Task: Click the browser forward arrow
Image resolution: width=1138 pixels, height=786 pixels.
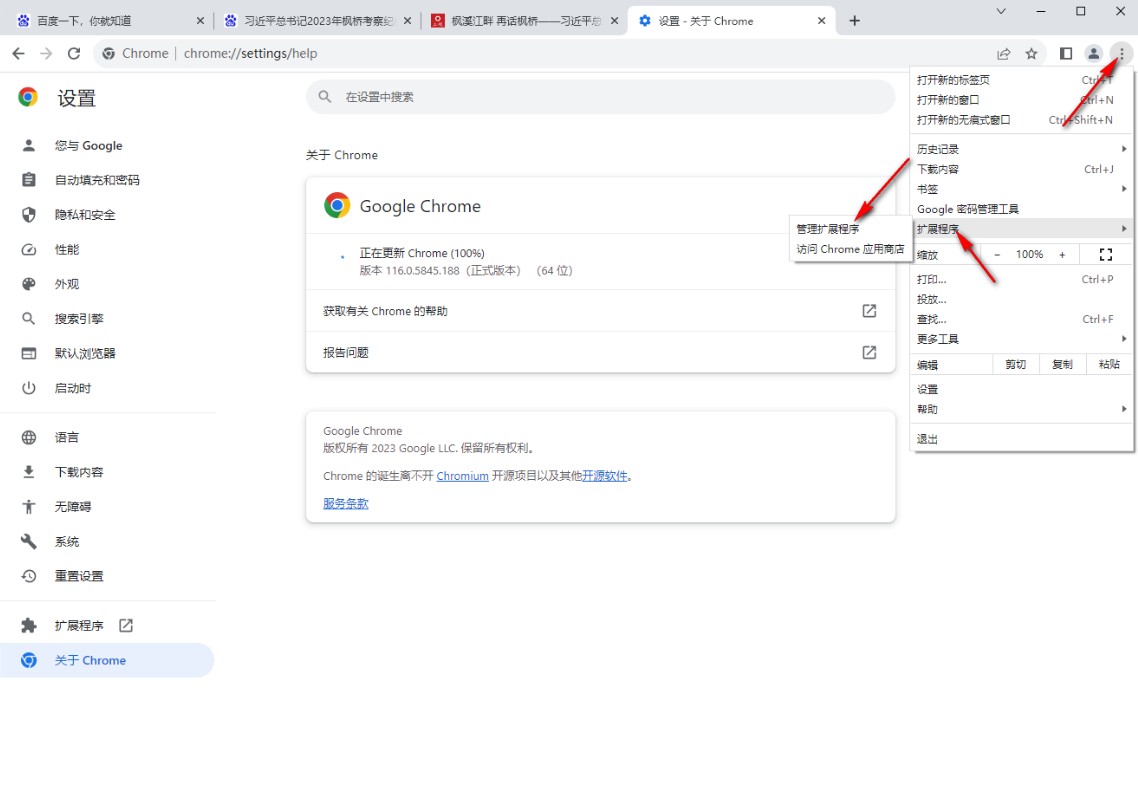Action: pyautogui.click(x=46, y=54)
